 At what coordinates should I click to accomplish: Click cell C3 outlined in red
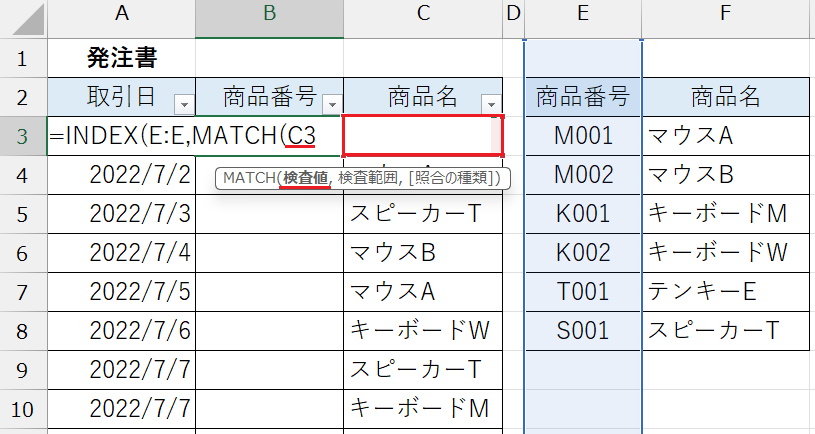click(423, 136)
